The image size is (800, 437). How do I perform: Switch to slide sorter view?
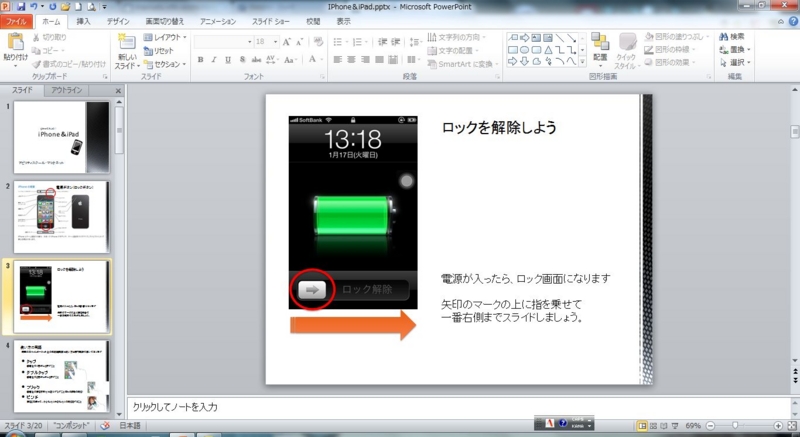click(653, 425)
